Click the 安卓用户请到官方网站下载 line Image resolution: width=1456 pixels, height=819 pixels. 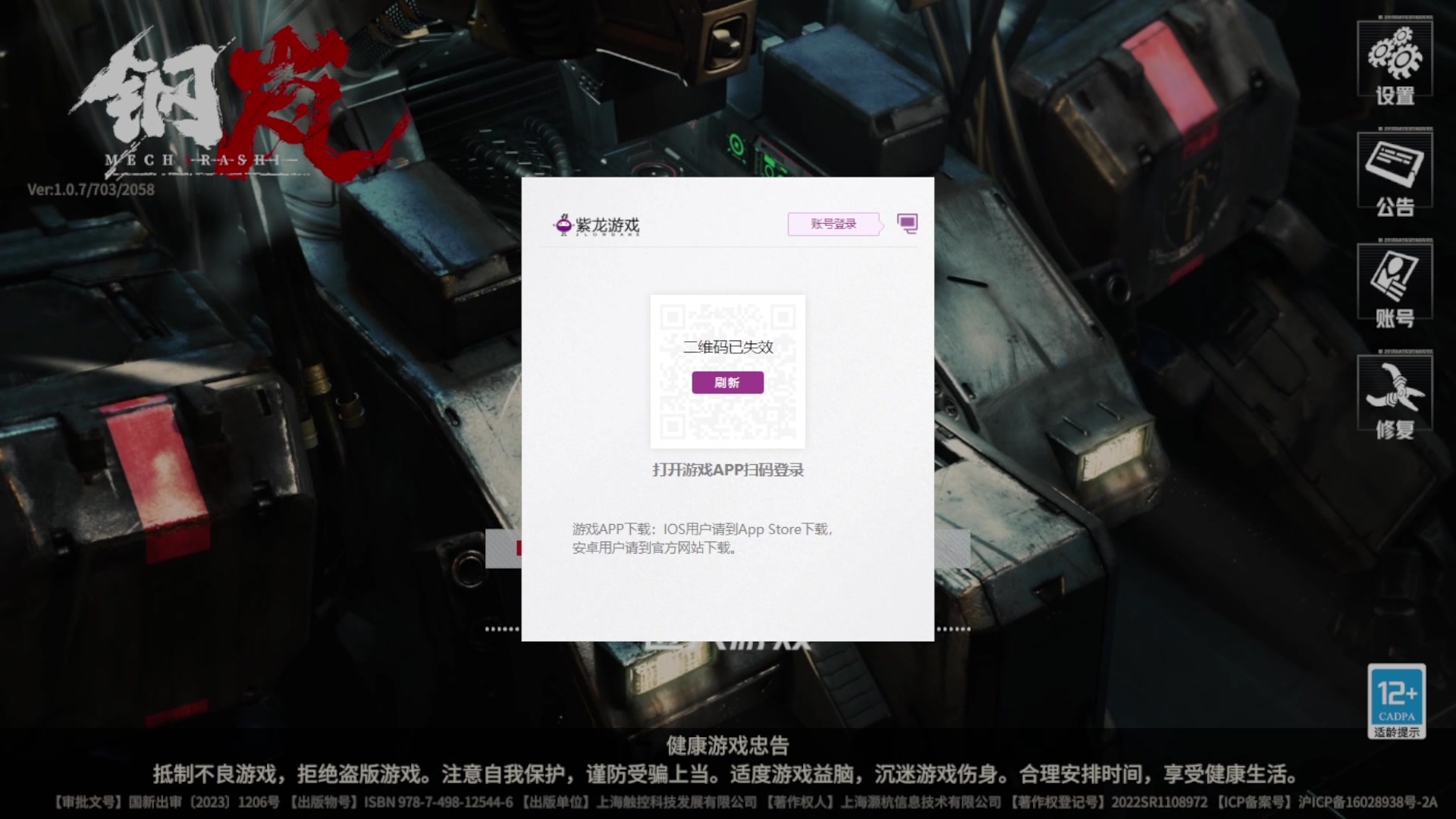654,548
